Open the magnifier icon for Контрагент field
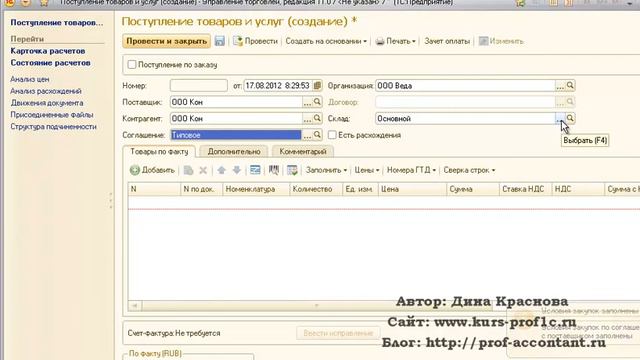The height and width of the screenshot is (360, 640). pos(317,118)
